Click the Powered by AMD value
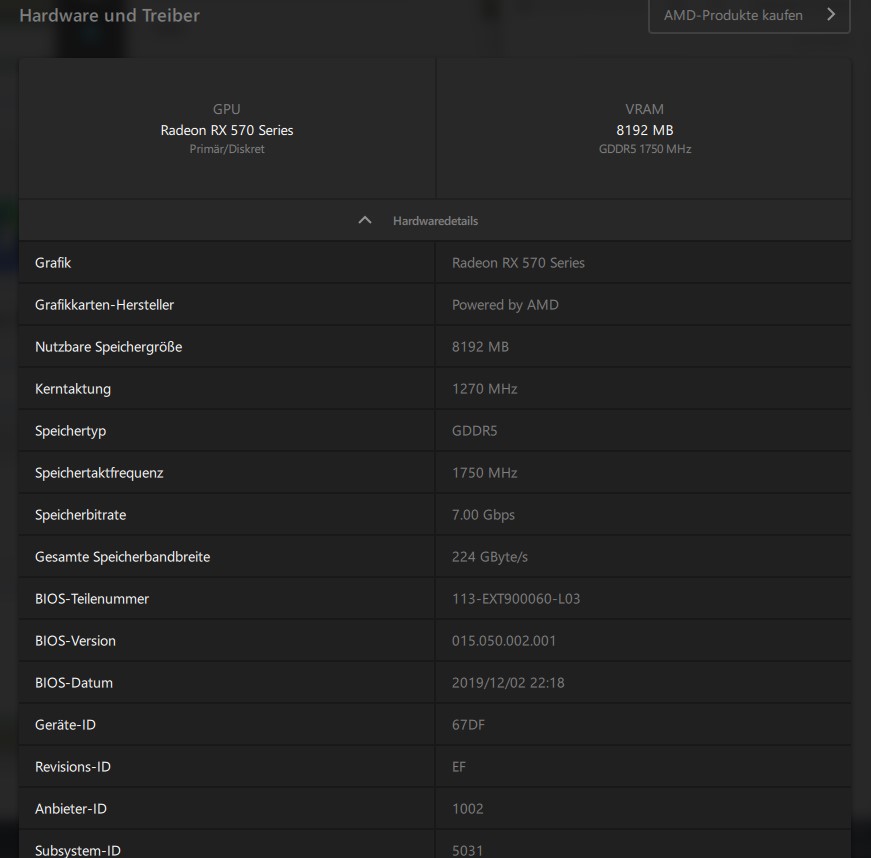Viewport: 871px width, 858px height. pos(505,305)
